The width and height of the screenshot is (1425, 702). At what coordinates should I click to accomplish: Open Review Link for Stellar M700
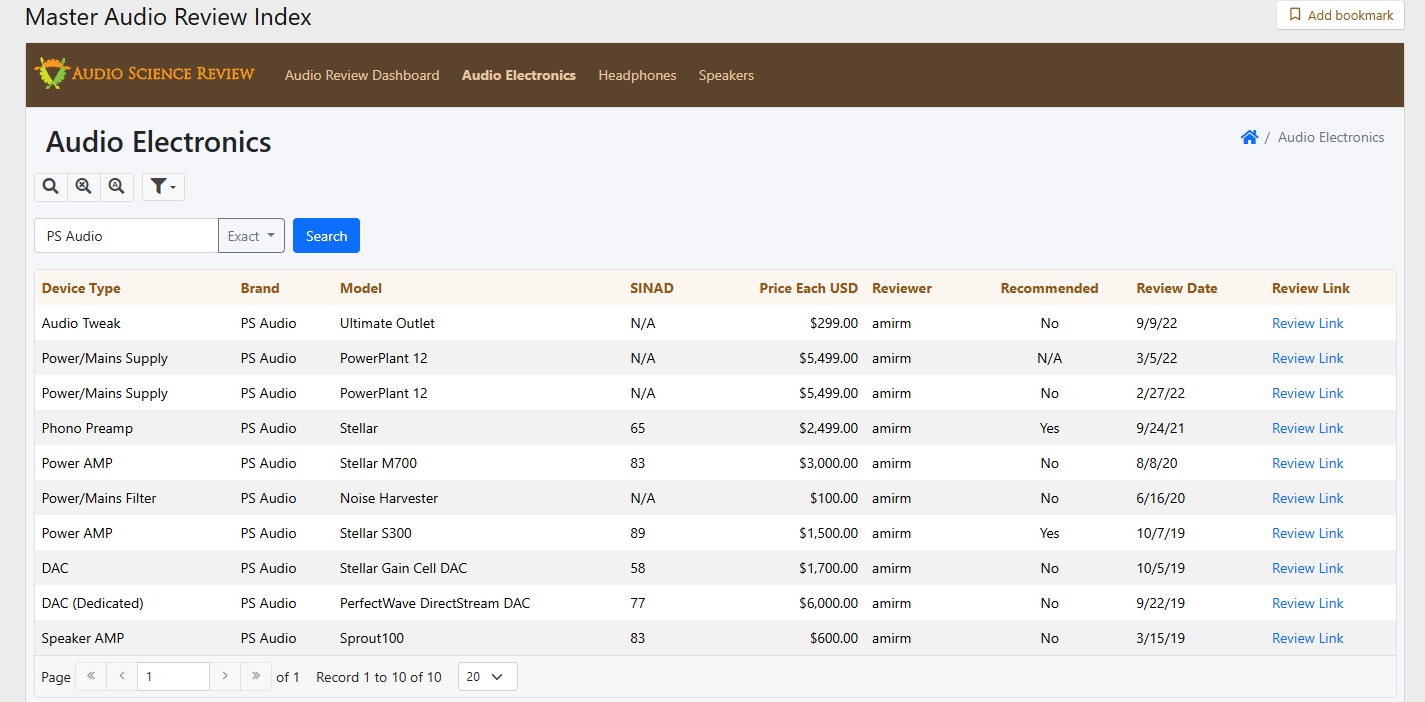[x=1307, y=463]
